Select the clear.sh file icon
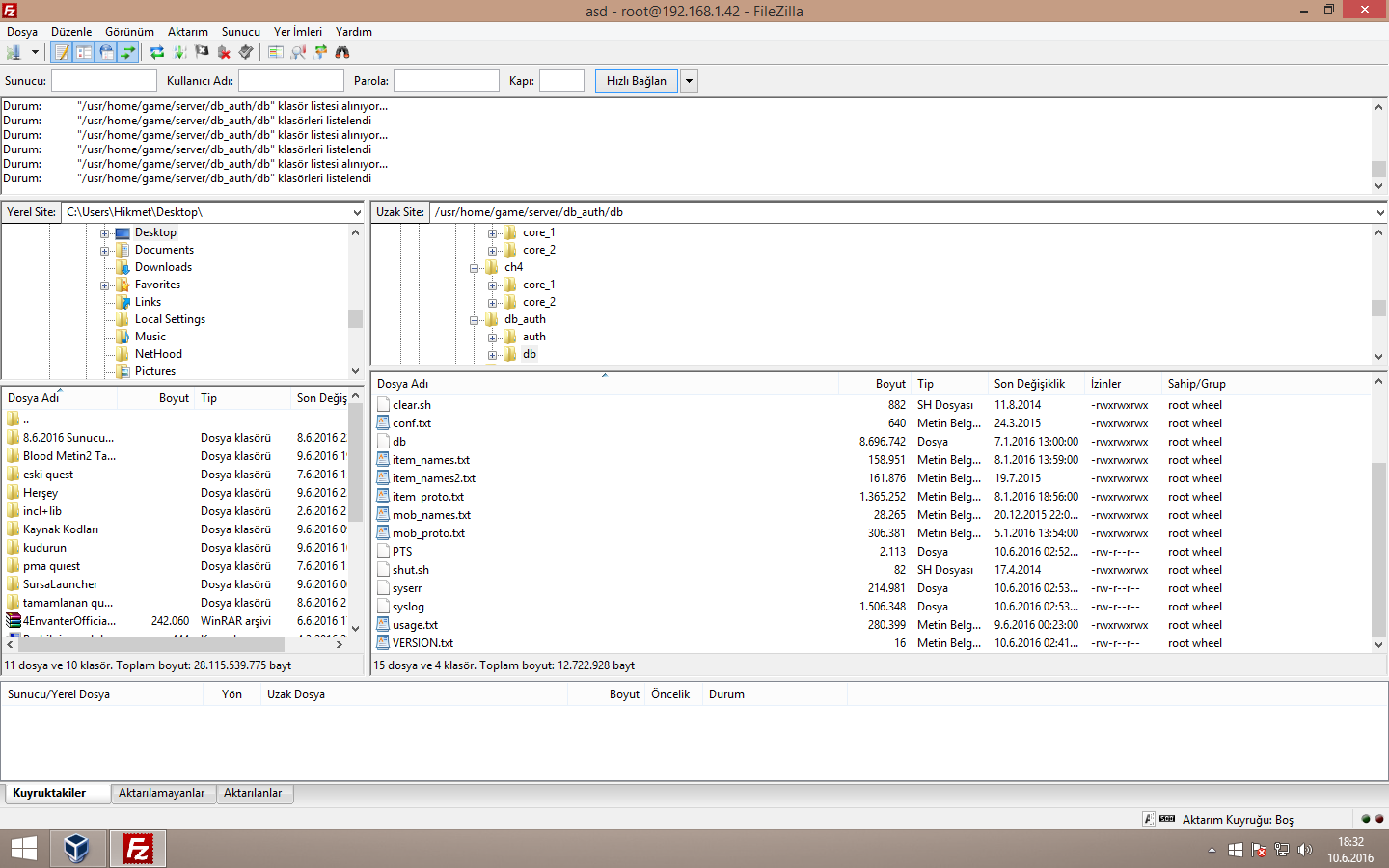This screenshot has width=1389, height=868. [x=384, y=405]
